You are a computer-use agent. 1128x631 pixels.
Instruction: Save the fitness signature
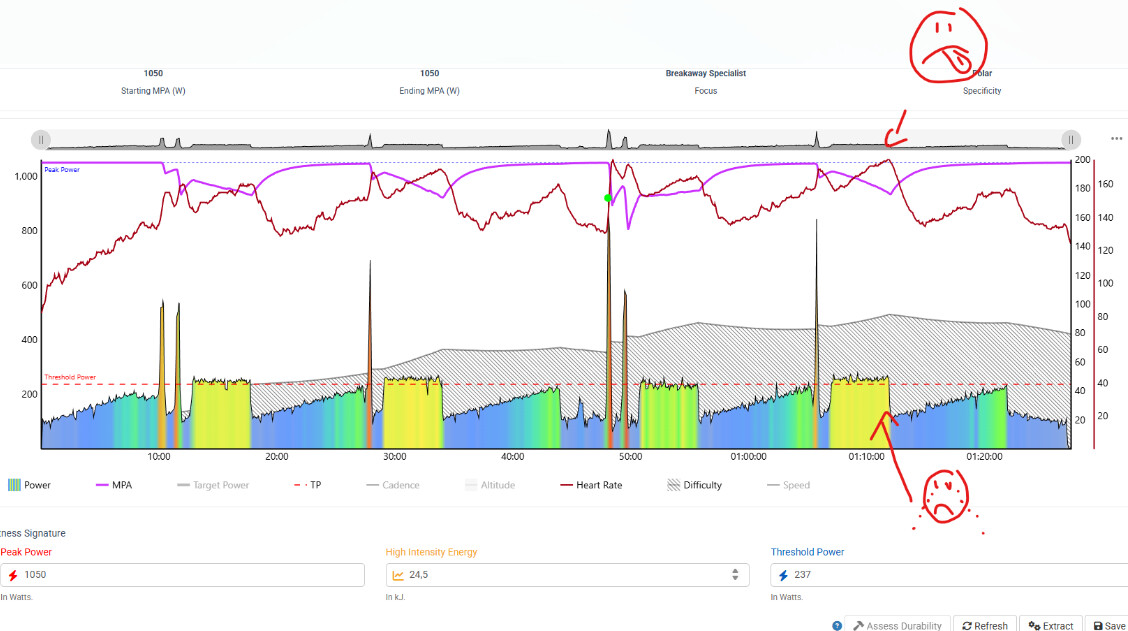tap(1108, 625)
